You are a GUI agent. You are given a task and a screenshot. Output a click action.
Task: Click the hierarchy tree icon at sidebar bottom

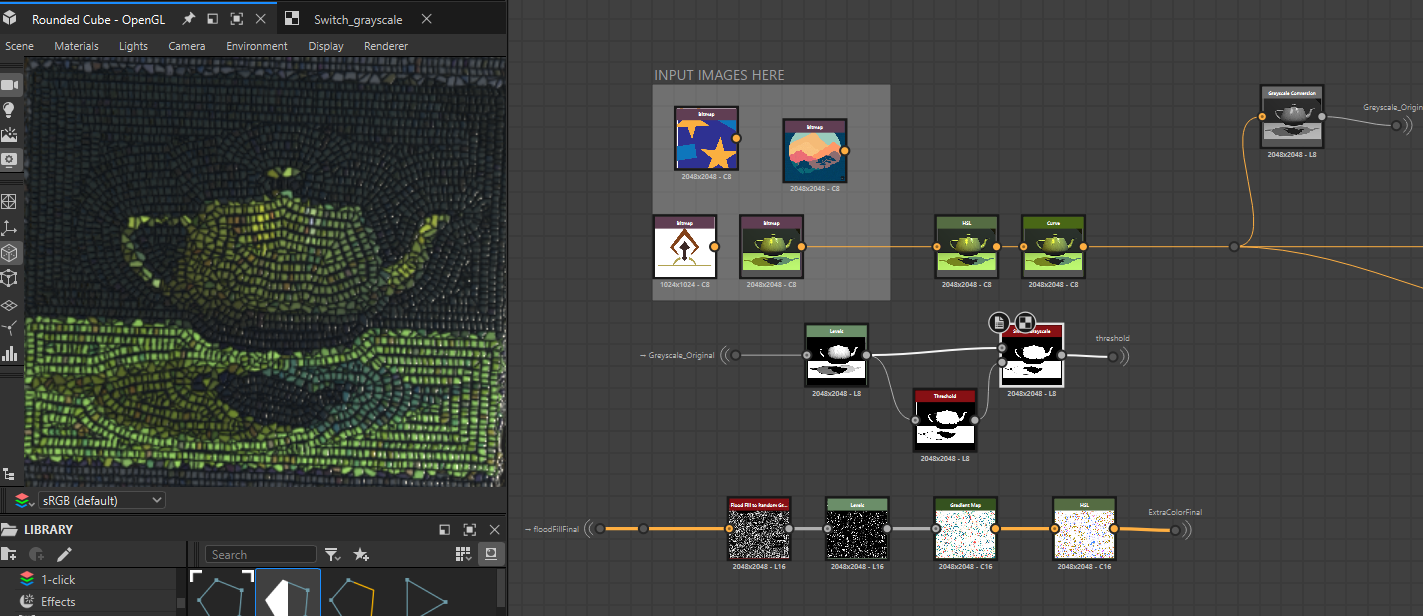(9, 474)
